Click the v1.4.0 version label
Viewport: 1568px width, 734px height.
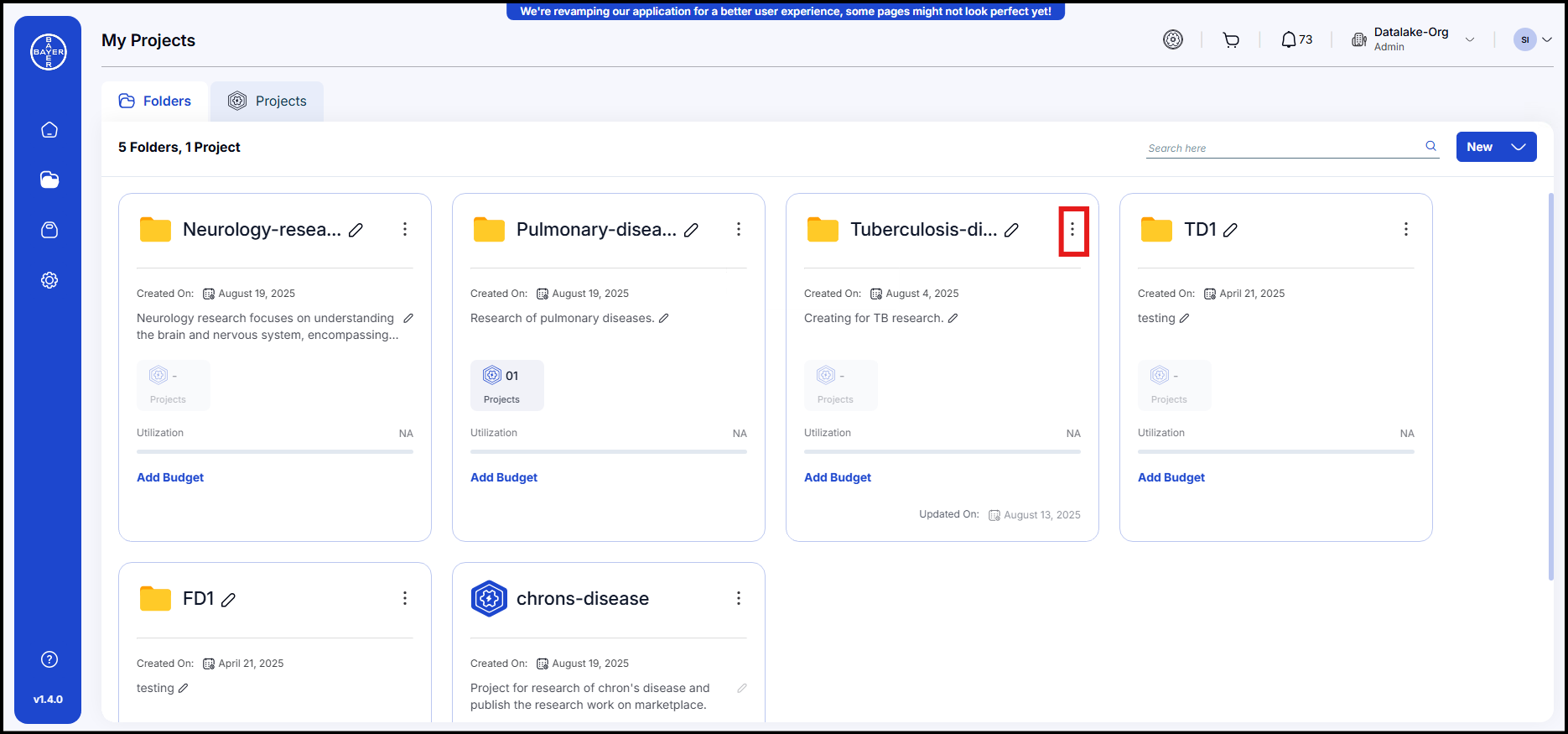point(48,699)
